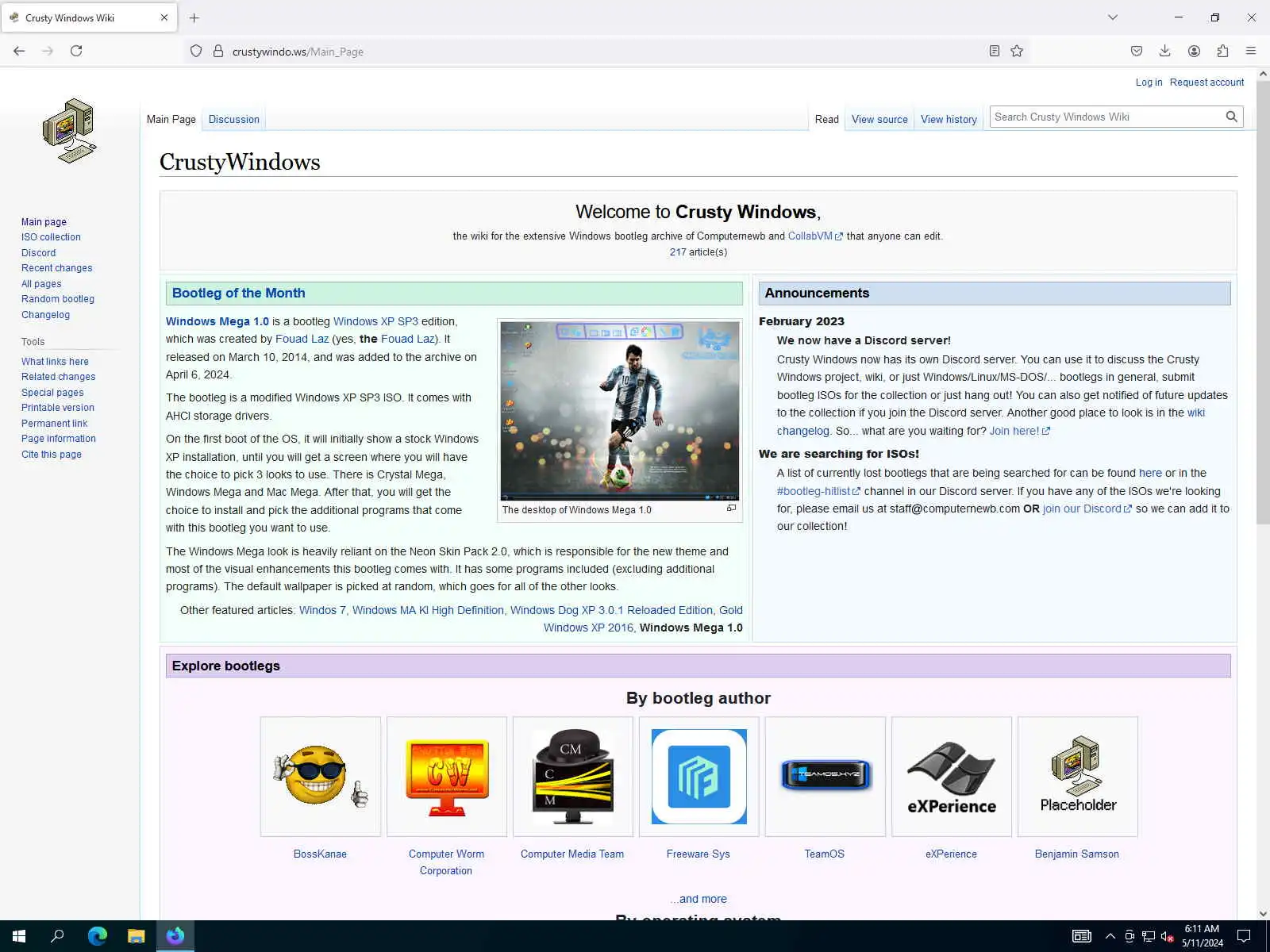
Task: Open the ...and more authors link
Action: 698,899
